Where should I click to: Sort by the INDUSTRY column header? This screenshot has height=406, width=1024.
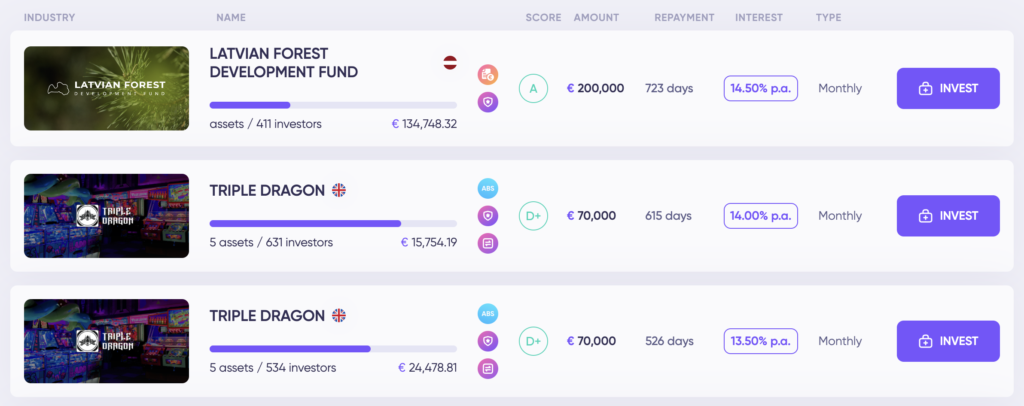click(x=50, y=18)
